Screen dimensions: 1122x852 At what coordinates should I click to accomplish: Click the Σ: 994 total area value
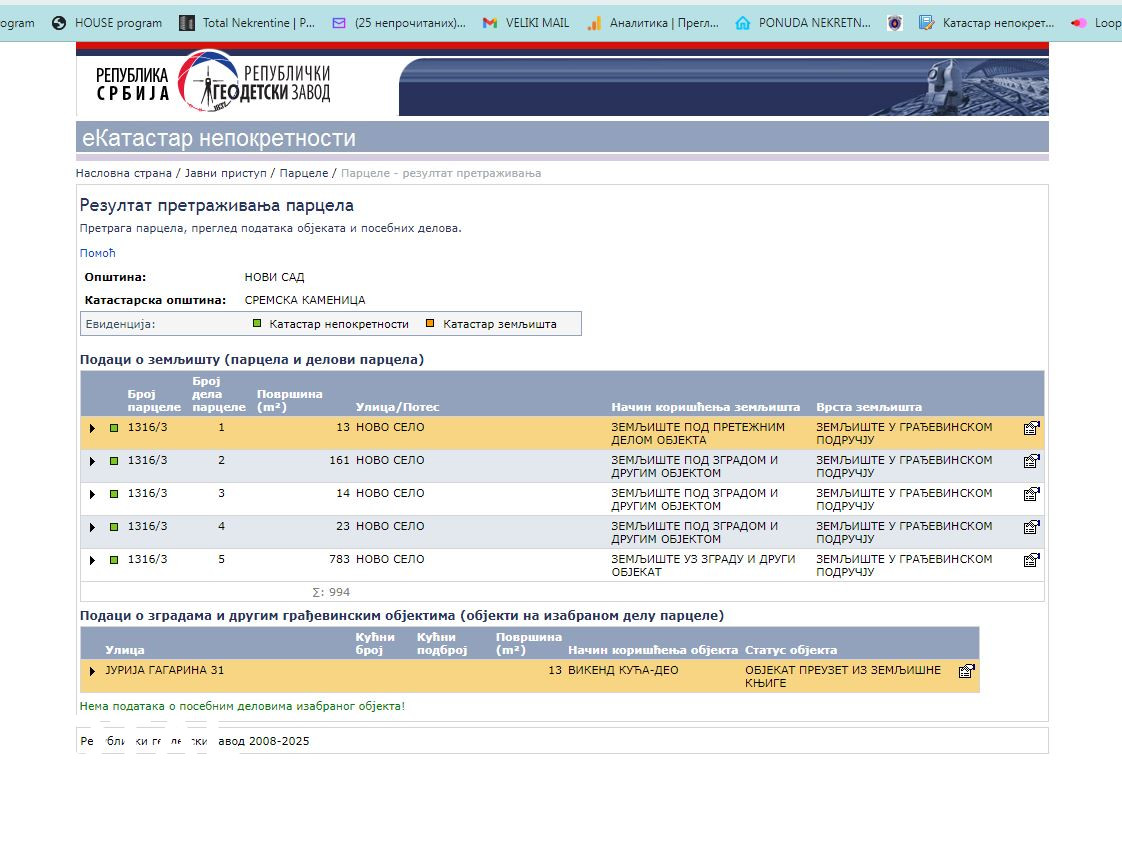(331, 592)
